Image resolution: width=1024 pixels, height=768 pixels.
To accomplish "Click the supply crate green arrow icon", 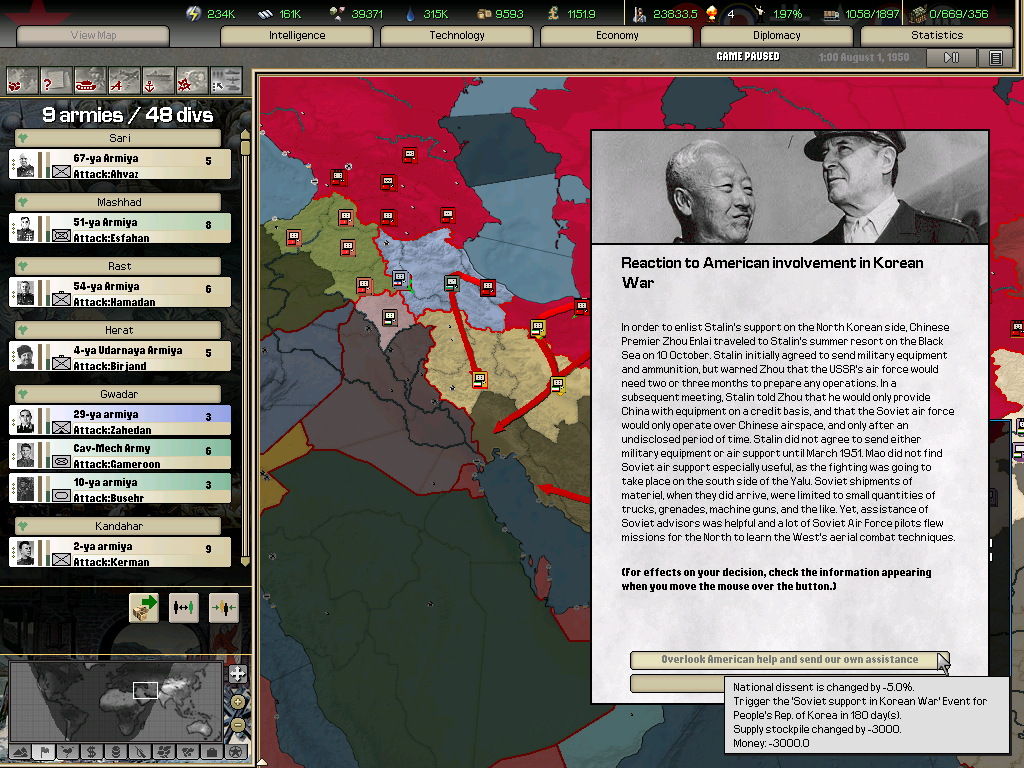I will 144,607.
